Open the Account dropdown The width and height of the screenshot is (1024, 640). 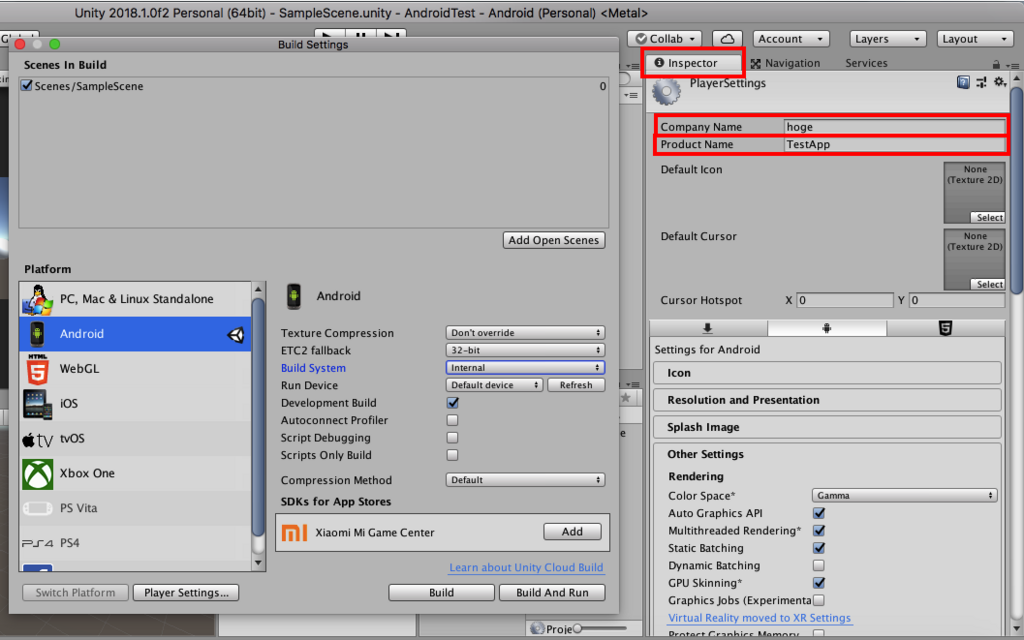coord(791,39)
